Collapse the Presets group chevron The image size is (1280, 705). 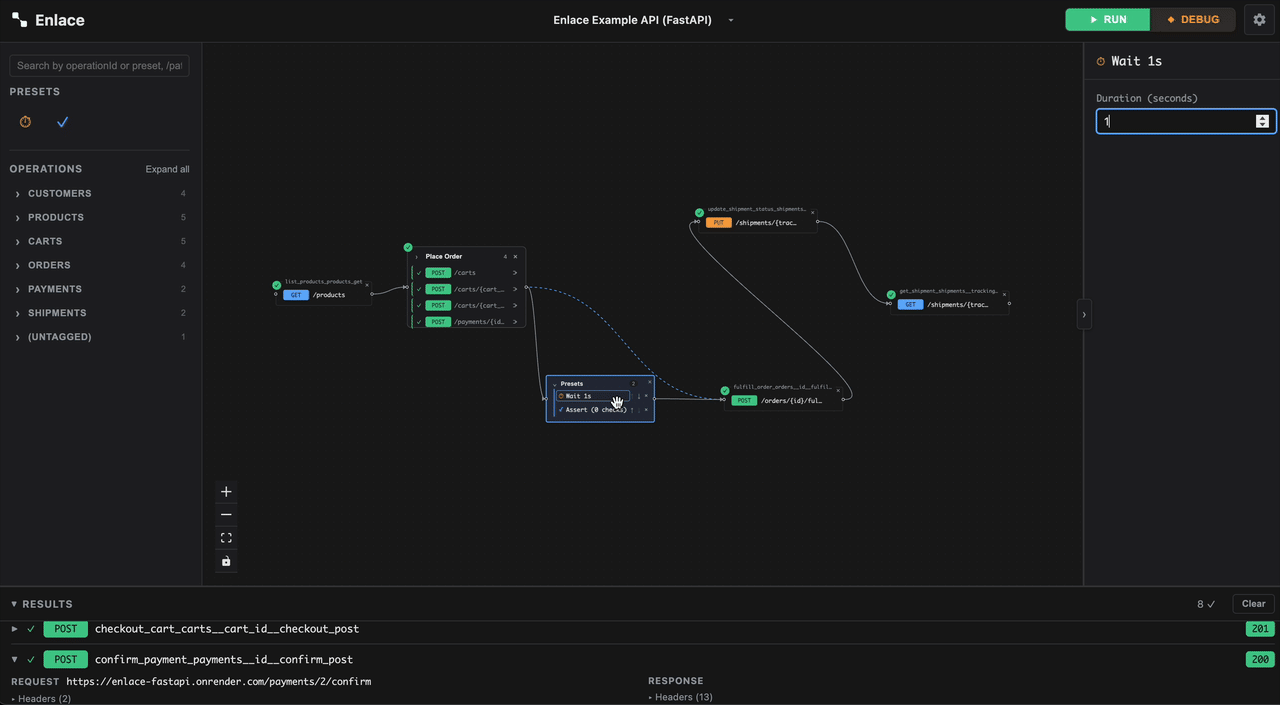click(x=555, y=385)
